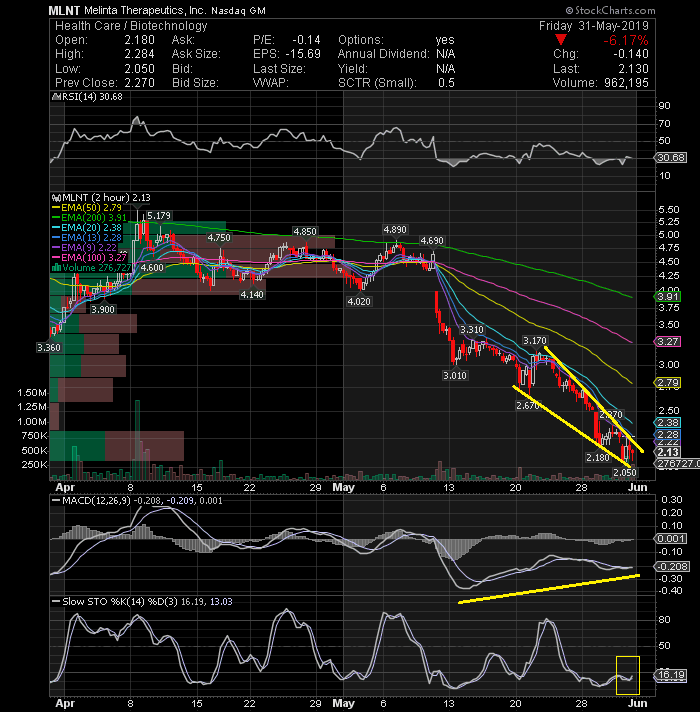Click the pink 3.27 price axis tag
700x712 pixels.
[667, 341]
